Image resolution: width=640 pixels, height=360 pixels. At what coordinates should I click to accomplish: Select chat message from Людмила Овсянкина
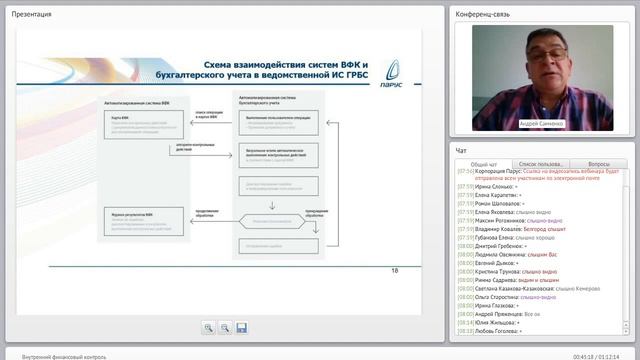(x=507, y=255)
